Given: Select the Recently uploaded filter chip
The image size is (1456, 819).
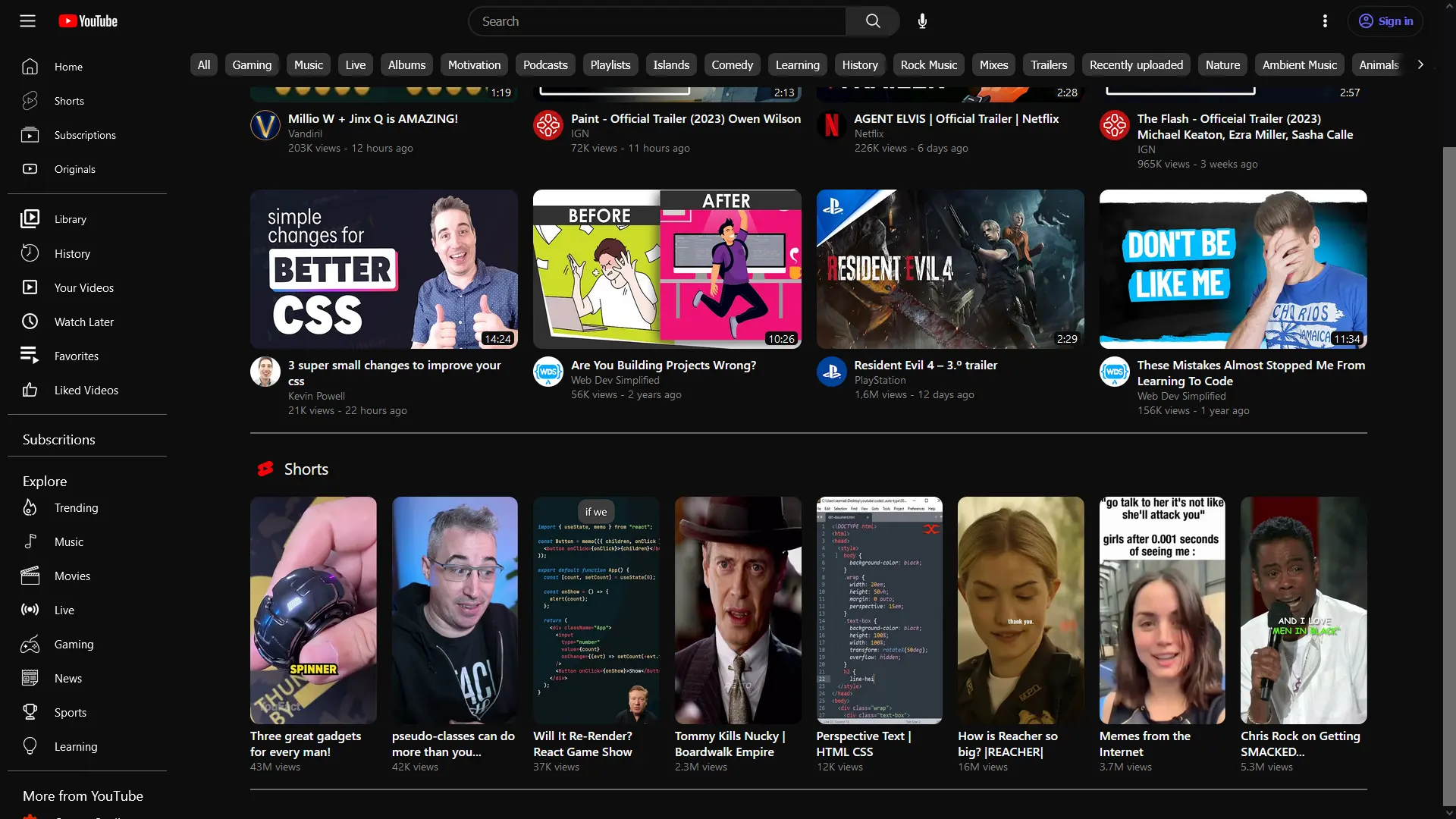Looking at the screenshot, I should pos(1136,65).
